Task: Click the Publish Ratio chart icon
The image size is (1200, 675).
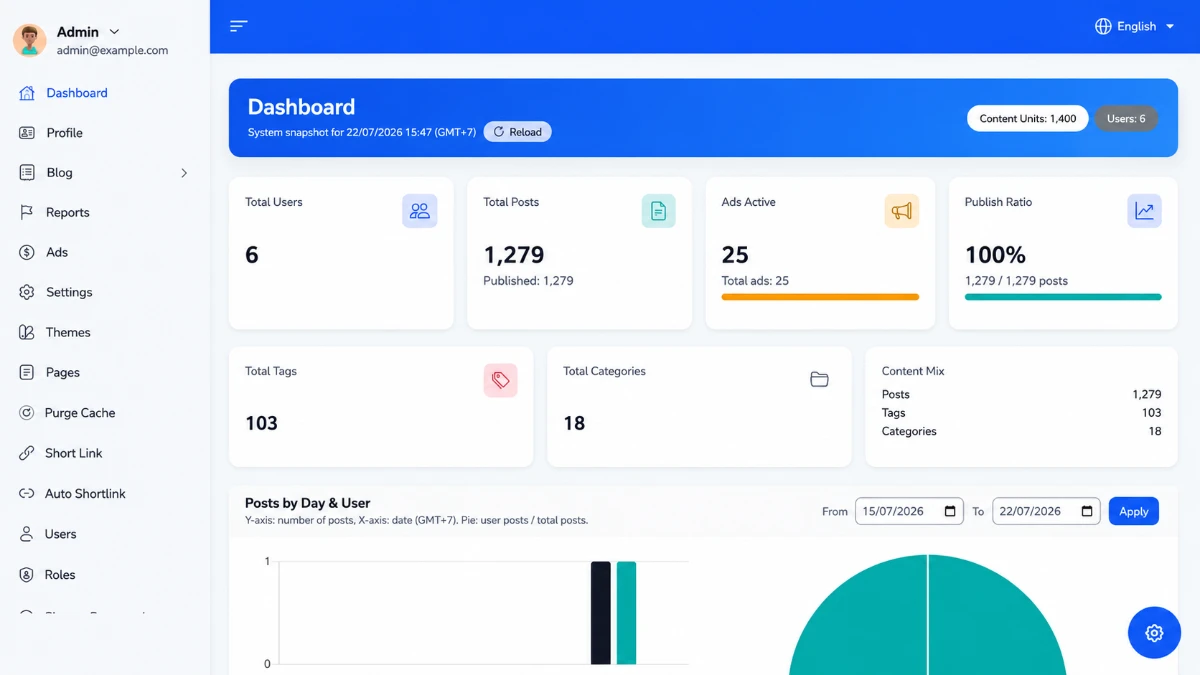Action: pos(1144,211)
